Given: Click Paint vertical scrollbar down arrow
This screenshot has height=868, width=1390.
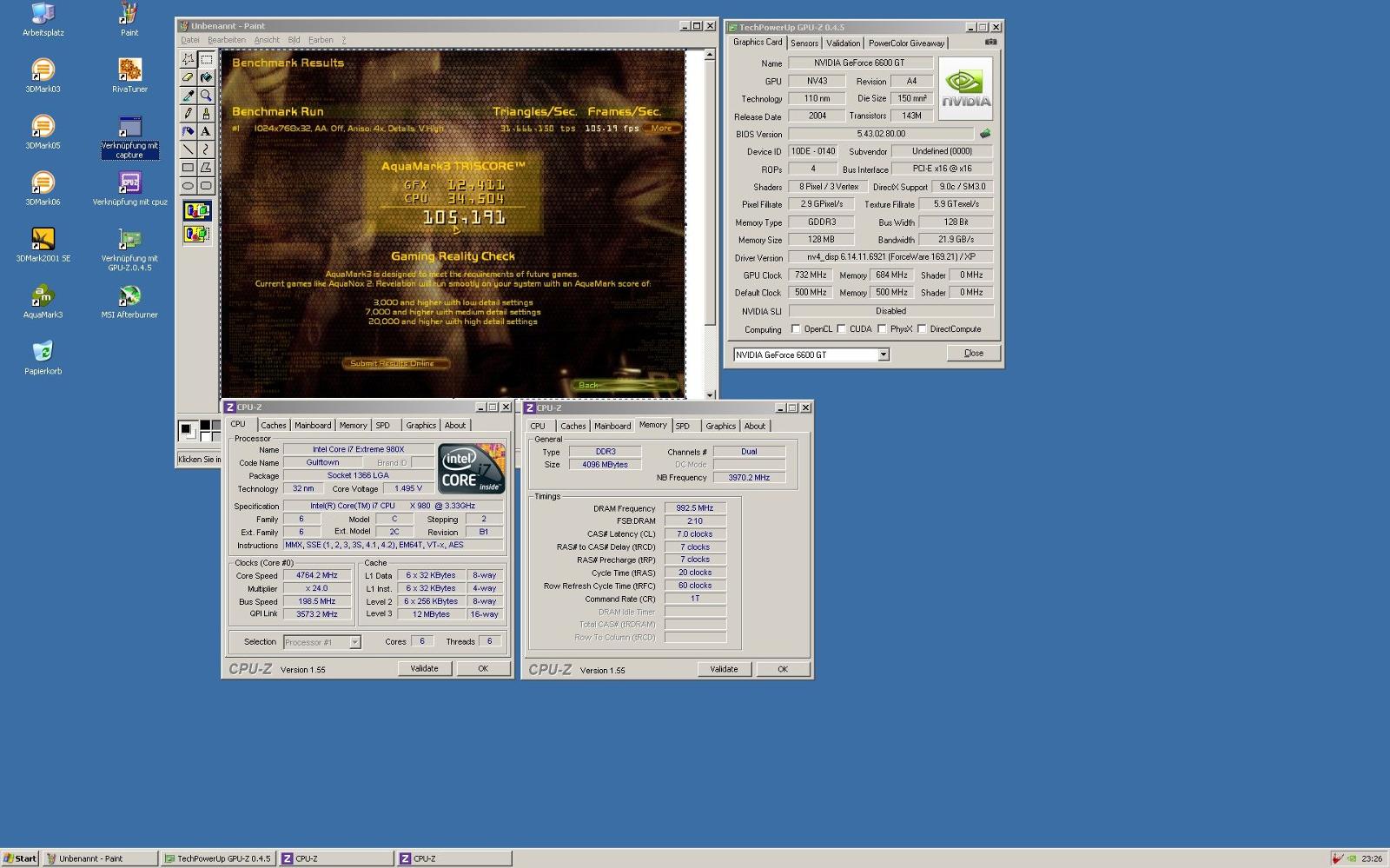Looking at the screenshot, I should (x=710, y=394).
